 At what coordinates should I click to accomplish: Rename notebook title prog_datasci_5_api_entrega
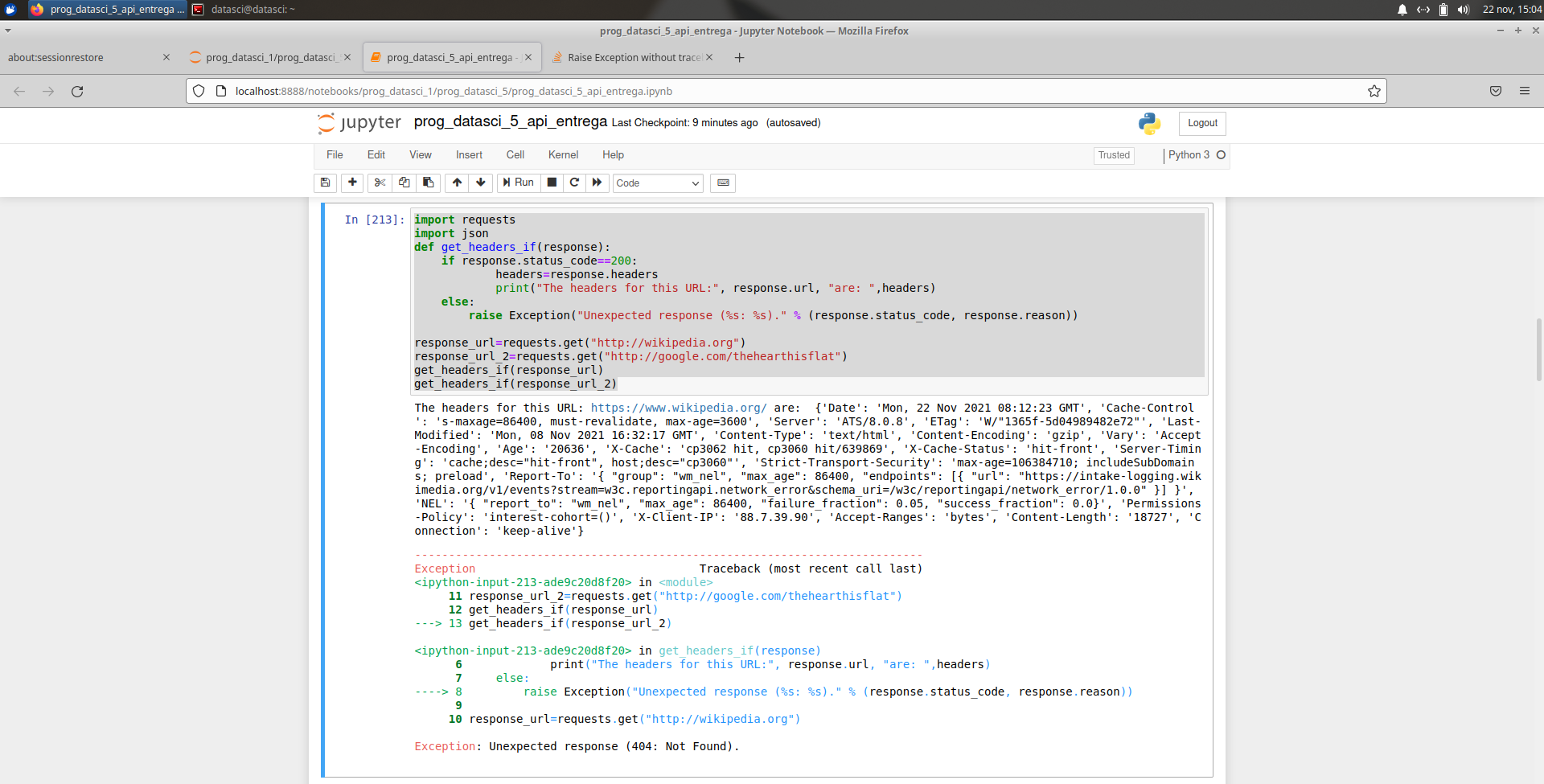click(511, 121)
